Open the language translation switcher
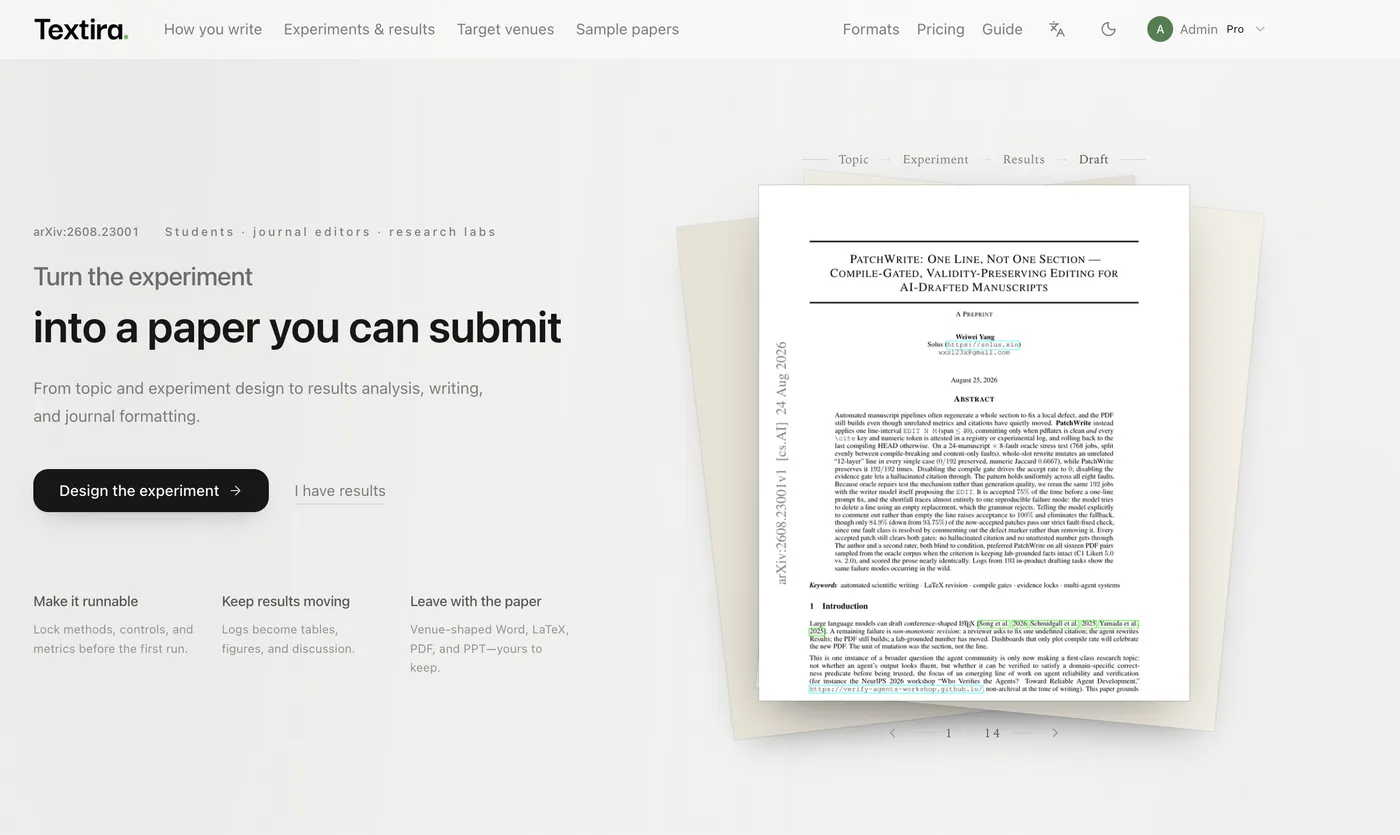This screenshot has height=835, width=1400. (x=1057, y=29)
